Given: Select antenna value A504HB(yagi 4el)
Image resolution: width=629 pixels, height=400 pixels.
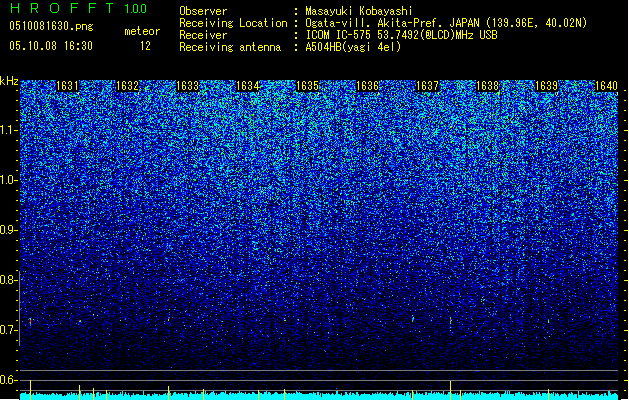Looking at the screenshot, I should coord(353,47).
